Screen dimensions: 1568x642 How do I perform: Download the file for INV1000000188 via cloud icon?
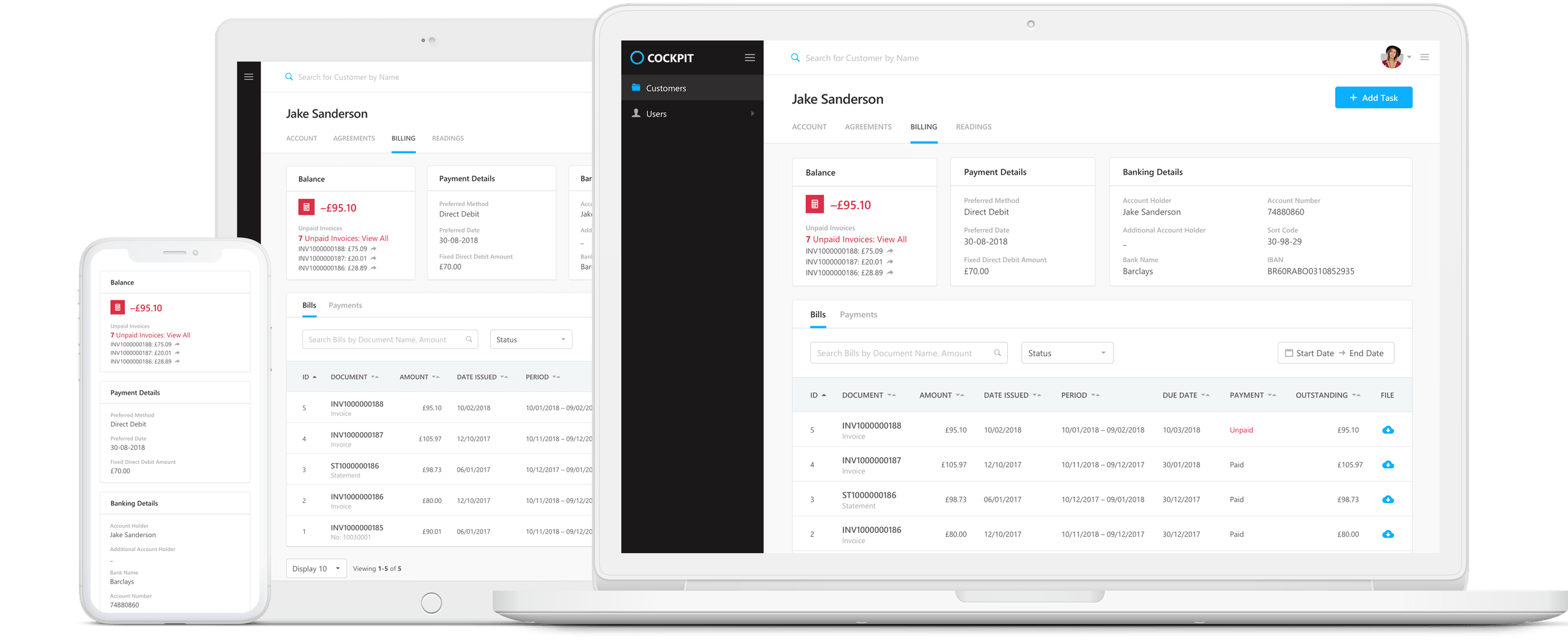pyautogui.click(x=1388, y=430)
